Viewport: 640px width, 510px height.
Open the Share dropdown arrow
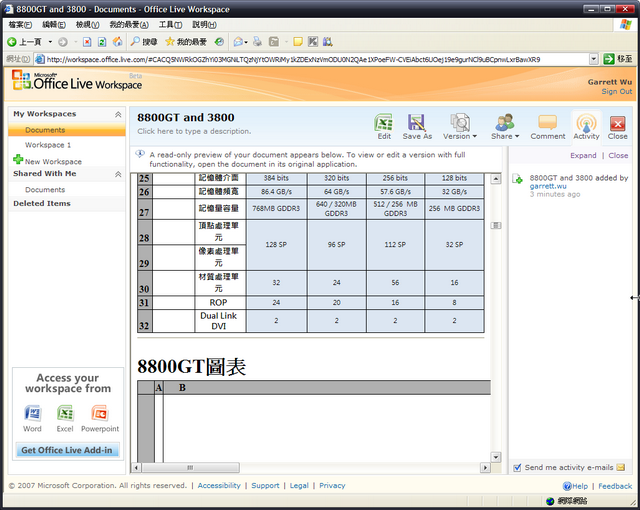517,136
